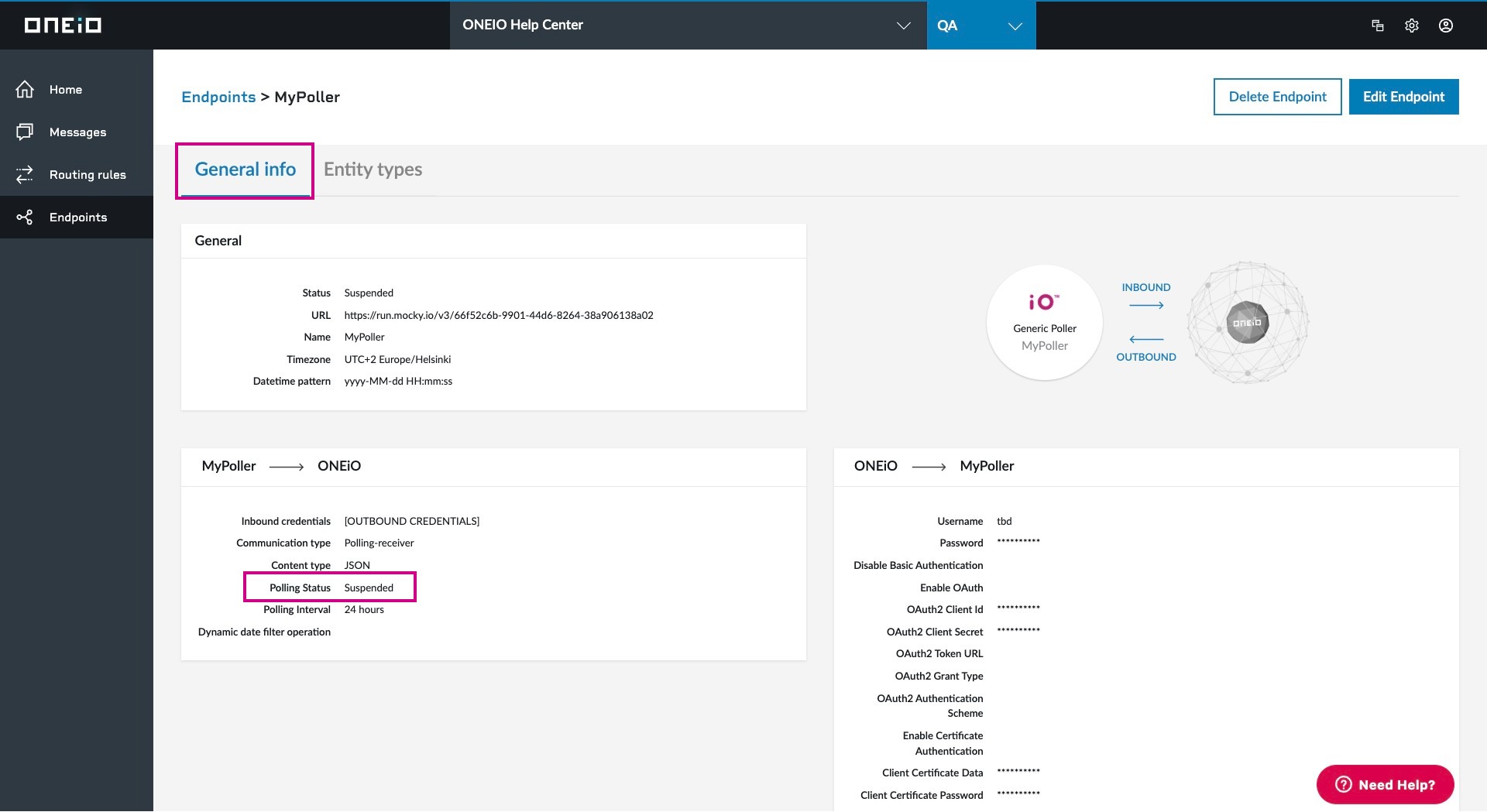Click the Name value MyPoller
This screenshot has width=1487, height=812.
[x=364, y=337]
